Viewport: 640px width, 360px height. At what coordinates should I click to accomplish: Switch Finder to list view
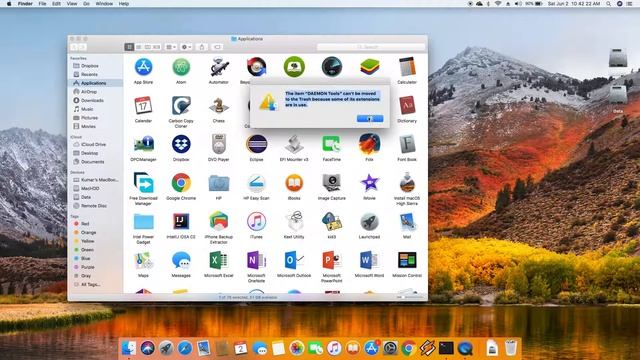pyautogui.click(x=138, y=47)
